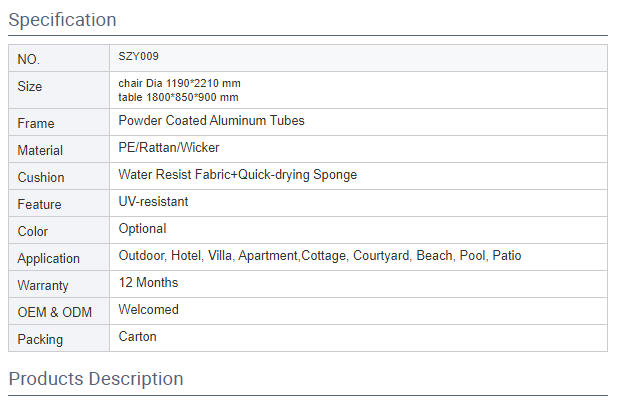This screenshot has width=634, height=402.
Task: Select the Water Resist Fabric+Quick-drying Sponge text
Action: pos(237,175)
